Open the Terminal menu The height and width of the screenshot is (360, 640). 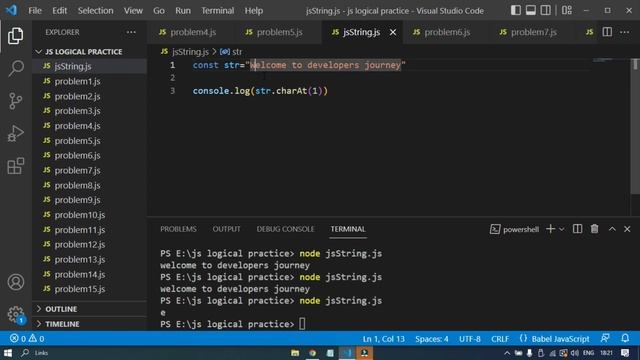tap(218, 11)
